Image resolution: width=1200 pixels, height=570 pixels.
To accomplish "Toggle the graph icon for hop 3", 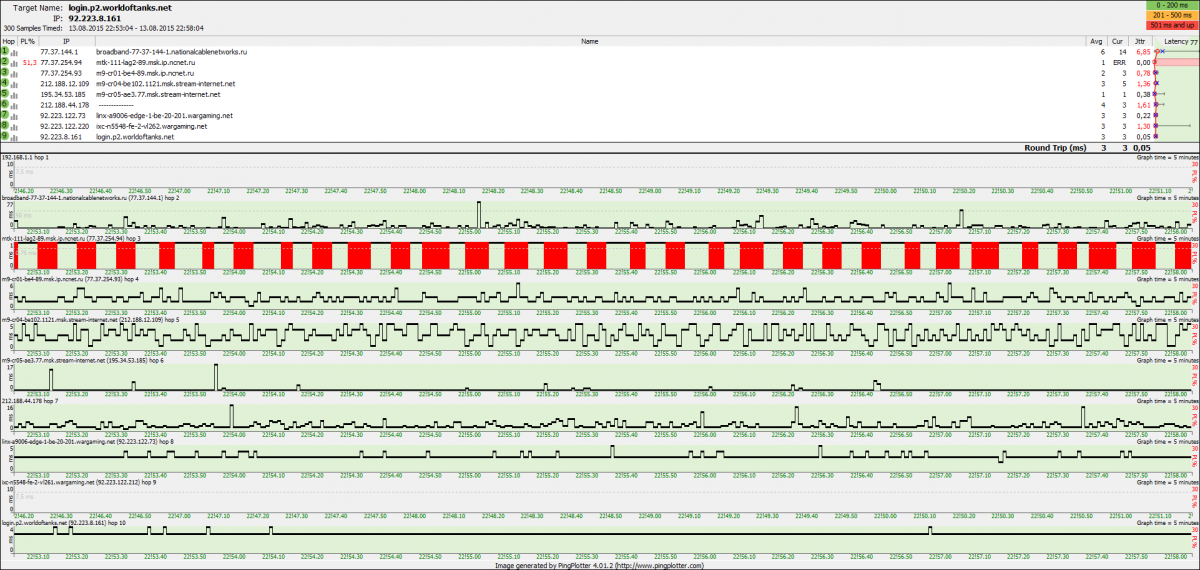I will [x=13, y=73].
